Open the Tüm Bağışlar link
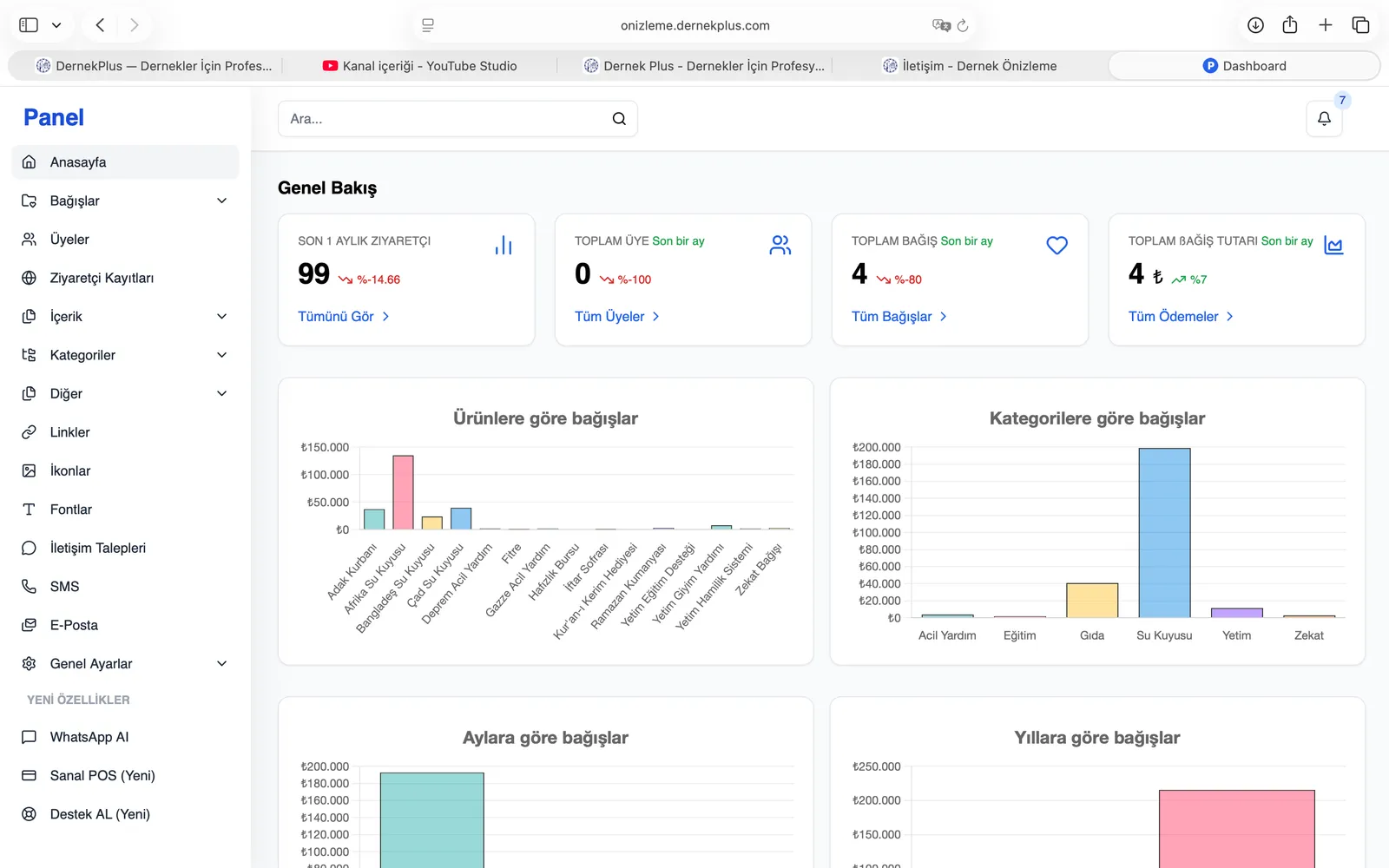Viewport: 1389px width, 868px height. (x=899, y=317)
